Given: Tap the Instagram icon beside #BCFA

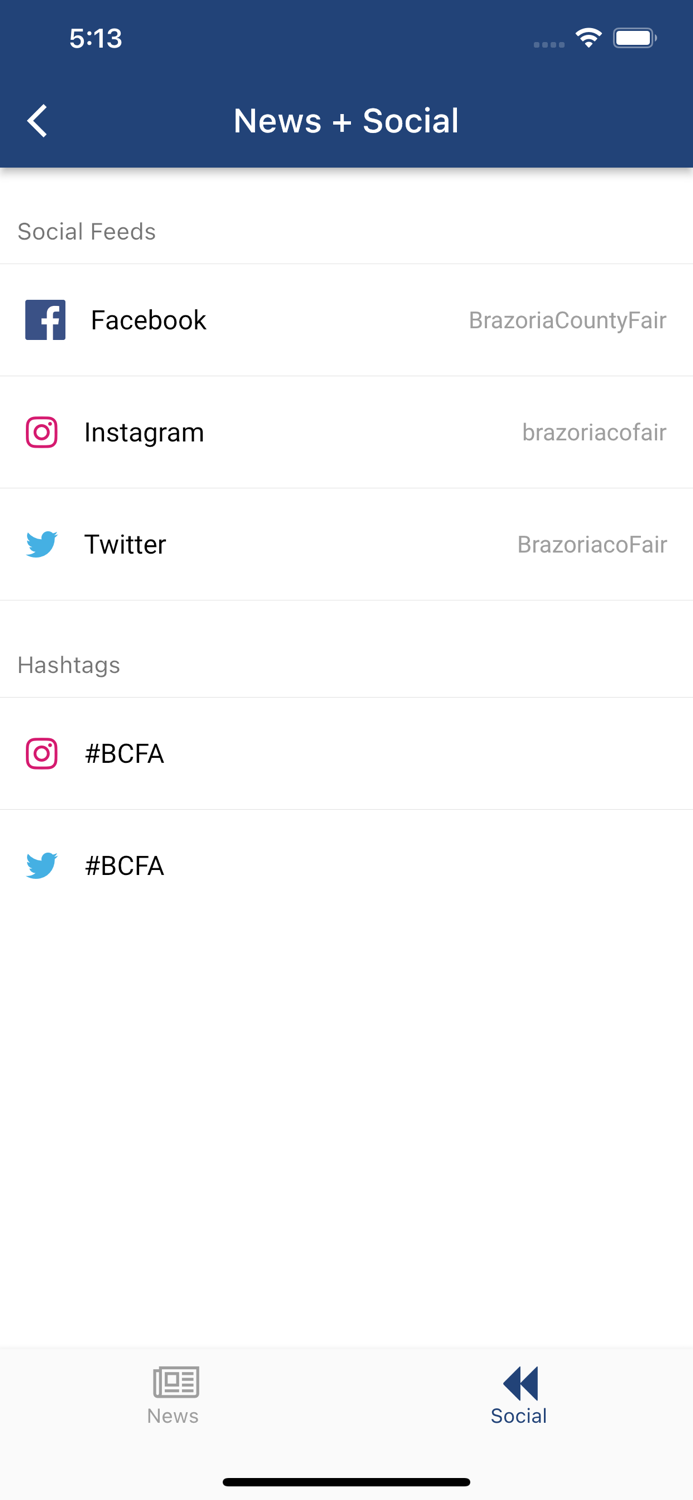Looking at the screenshot, I should coord(42,753).
